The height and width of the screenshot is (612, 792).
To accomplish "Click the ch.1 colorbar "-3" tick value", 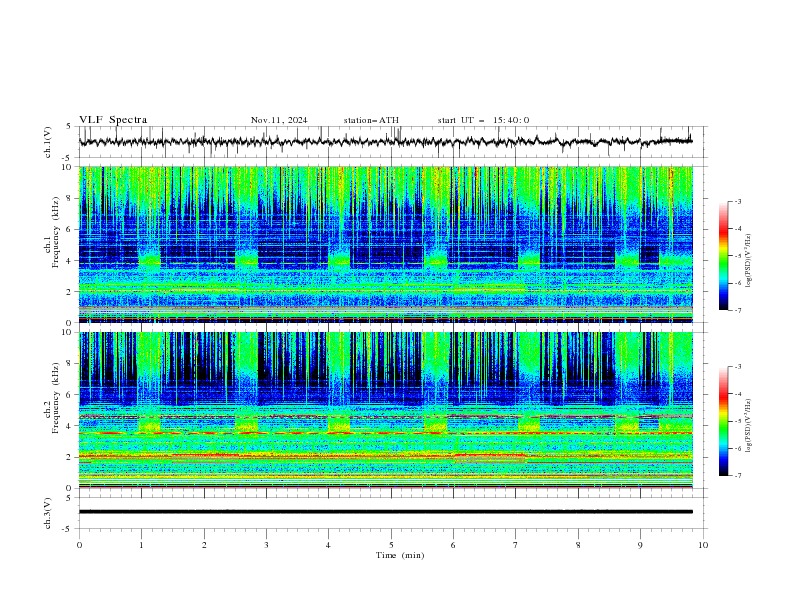I will (x=738, y=202).
